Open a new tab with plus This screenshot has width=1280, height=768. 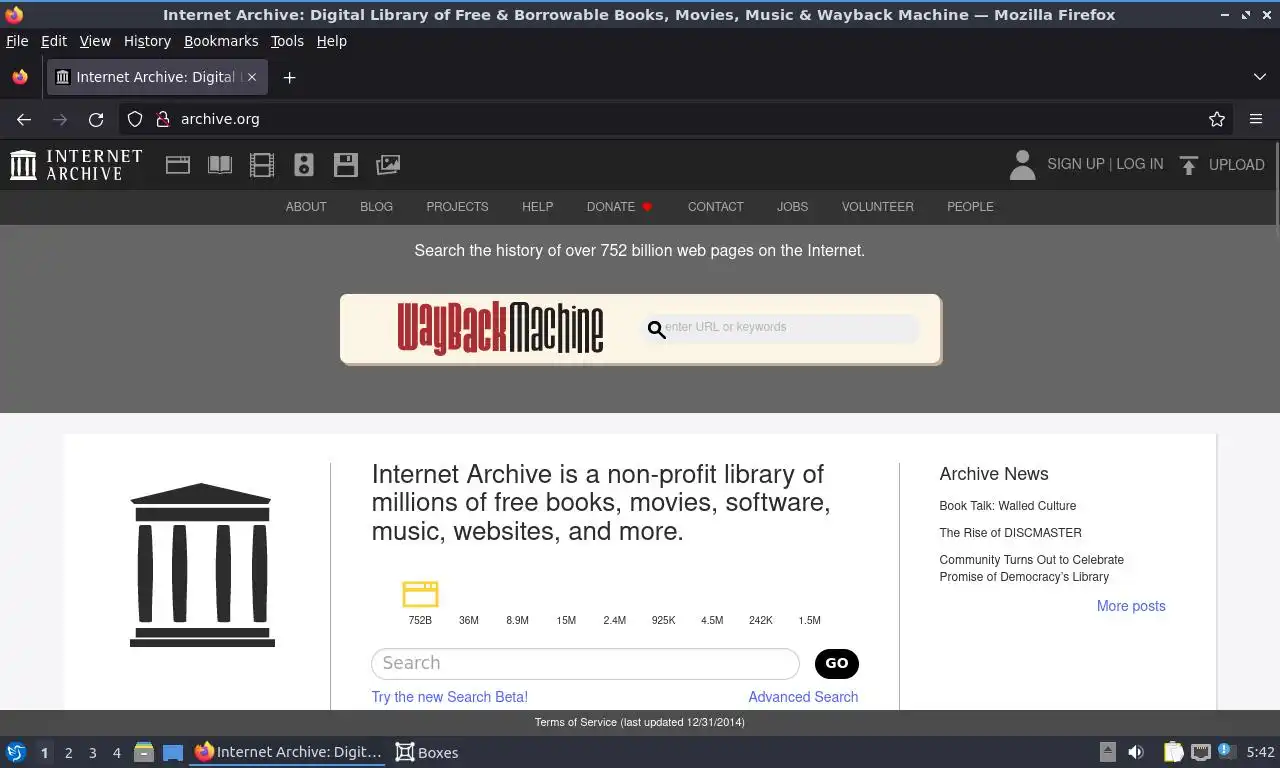(289, 77)
